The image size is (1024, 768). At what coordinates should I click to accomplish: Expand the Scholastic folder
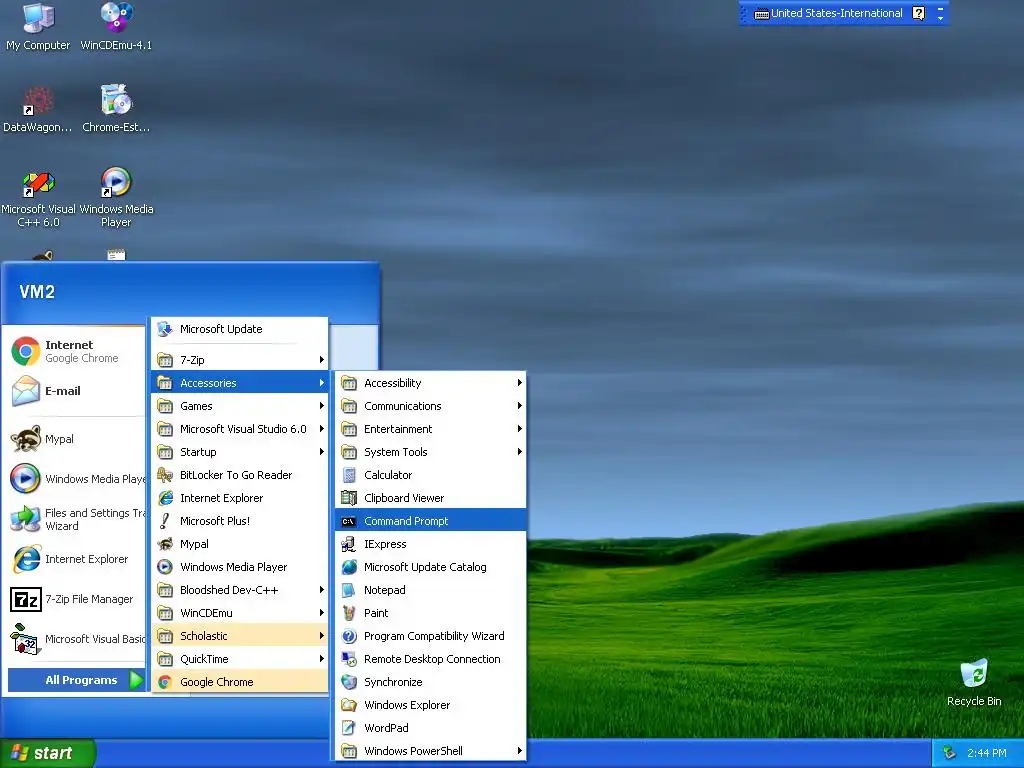point(240,635)
